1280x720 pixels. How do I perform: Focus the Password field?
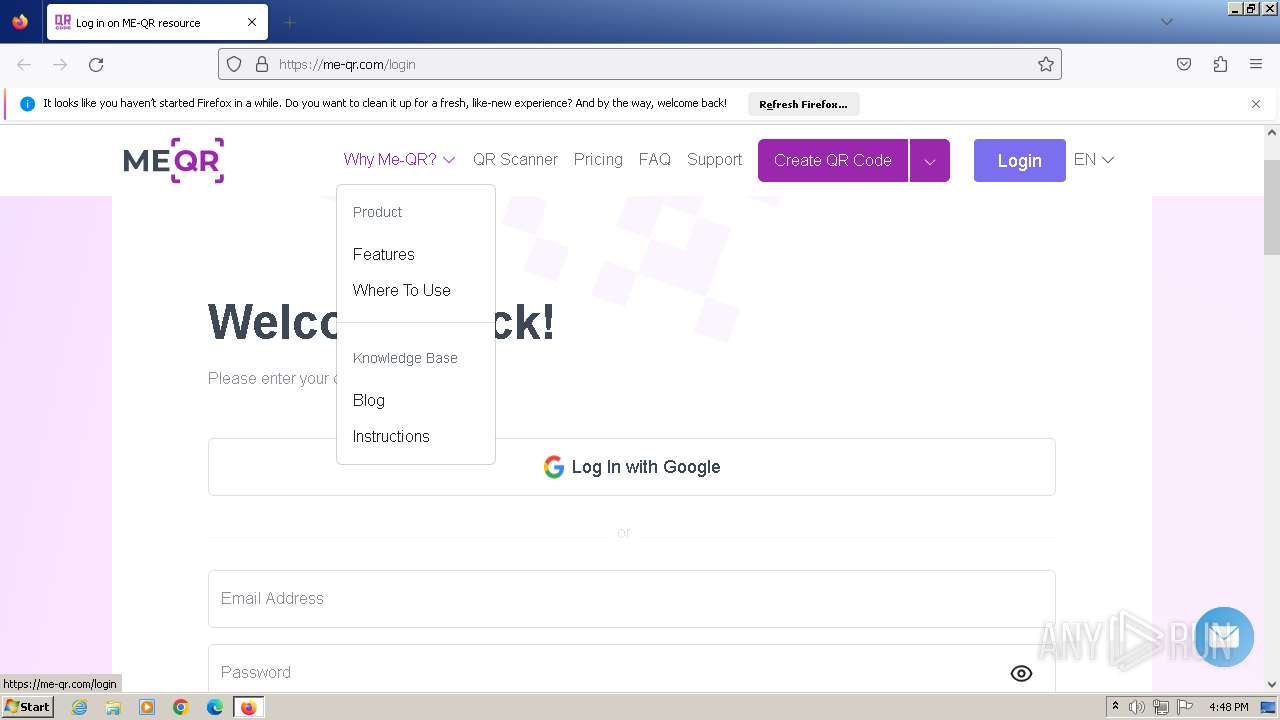click(632, 670)
